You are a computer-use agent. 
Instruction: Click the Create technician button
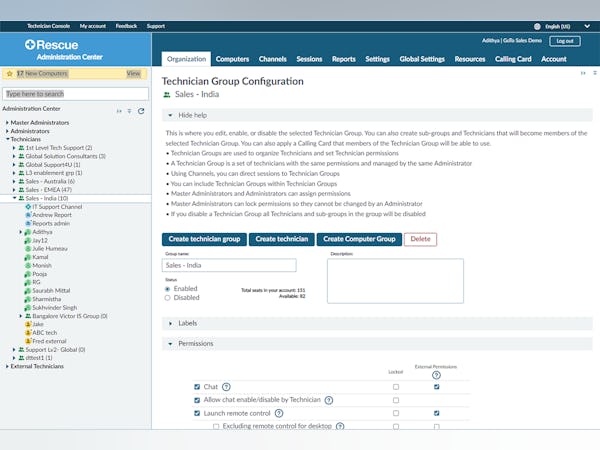282,239
